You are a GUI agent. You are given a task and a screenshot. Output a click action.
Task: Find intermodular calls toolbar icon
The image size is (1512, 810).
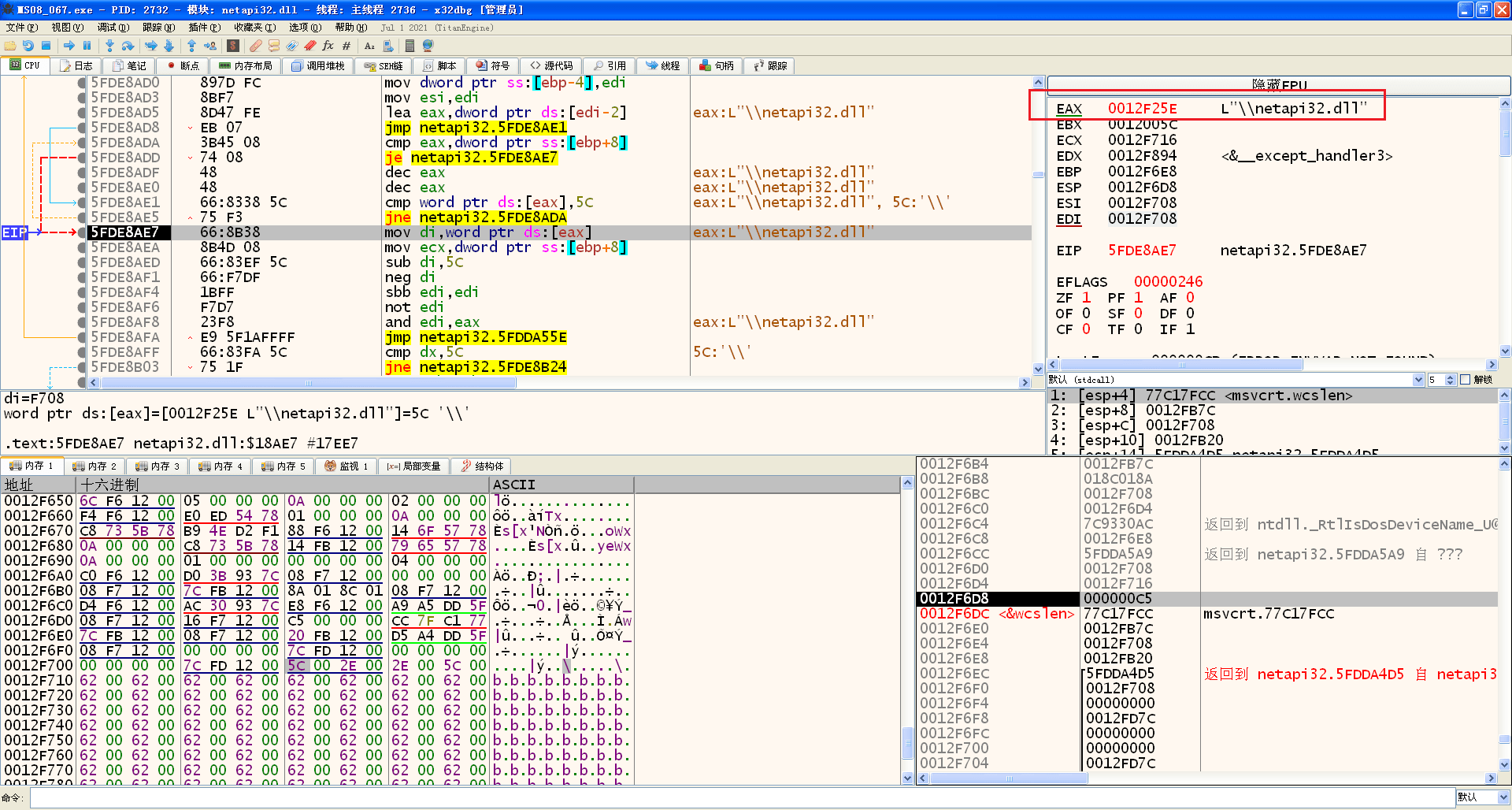(x=387, y=46)
